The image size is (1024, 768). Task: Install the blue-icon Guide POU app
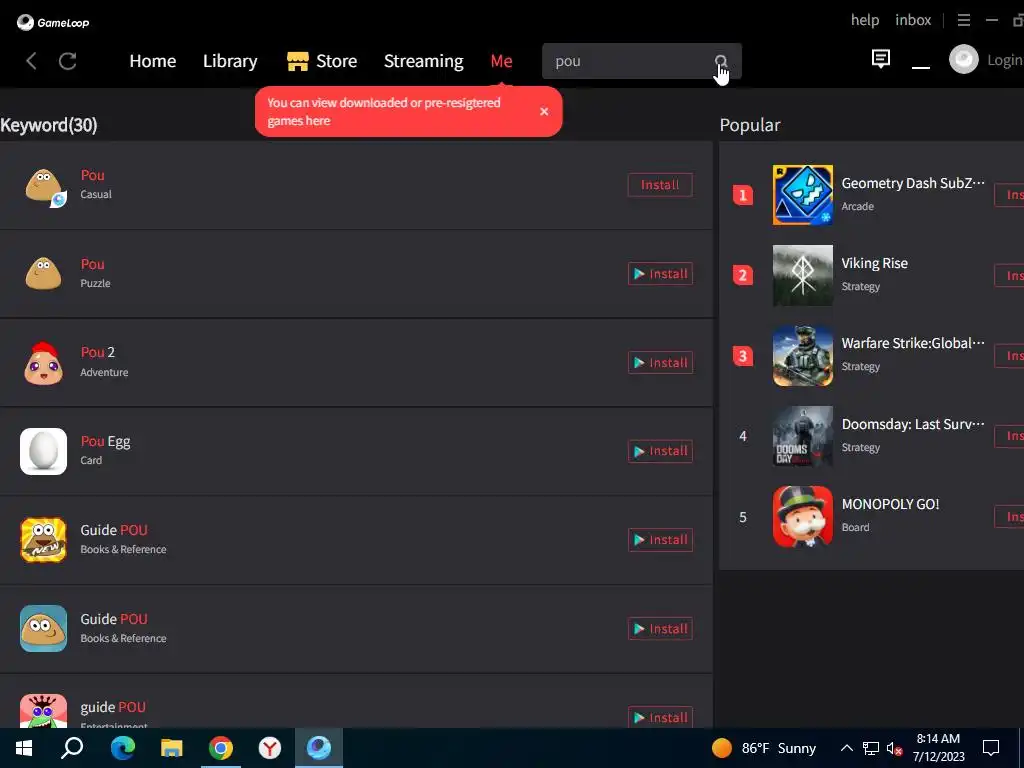[660, 629]
